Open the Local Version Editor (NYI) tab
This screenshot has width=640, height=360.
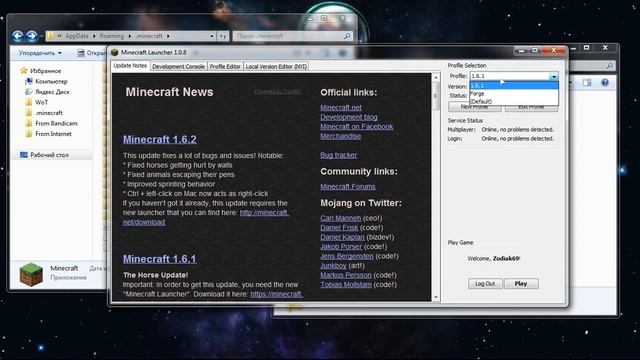coord(276,67)
